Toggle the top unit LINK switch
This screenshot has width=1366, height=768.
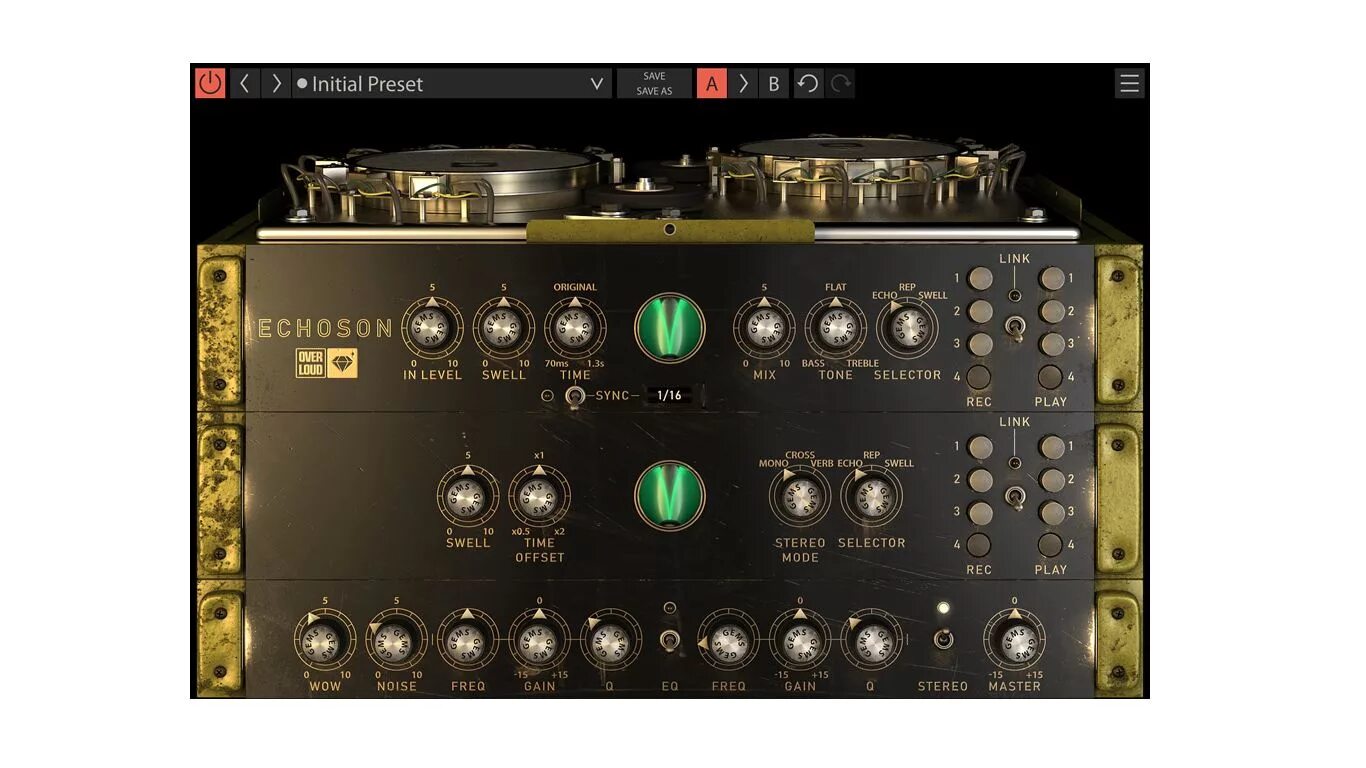pyautogui.click(x=1015, y=327)
